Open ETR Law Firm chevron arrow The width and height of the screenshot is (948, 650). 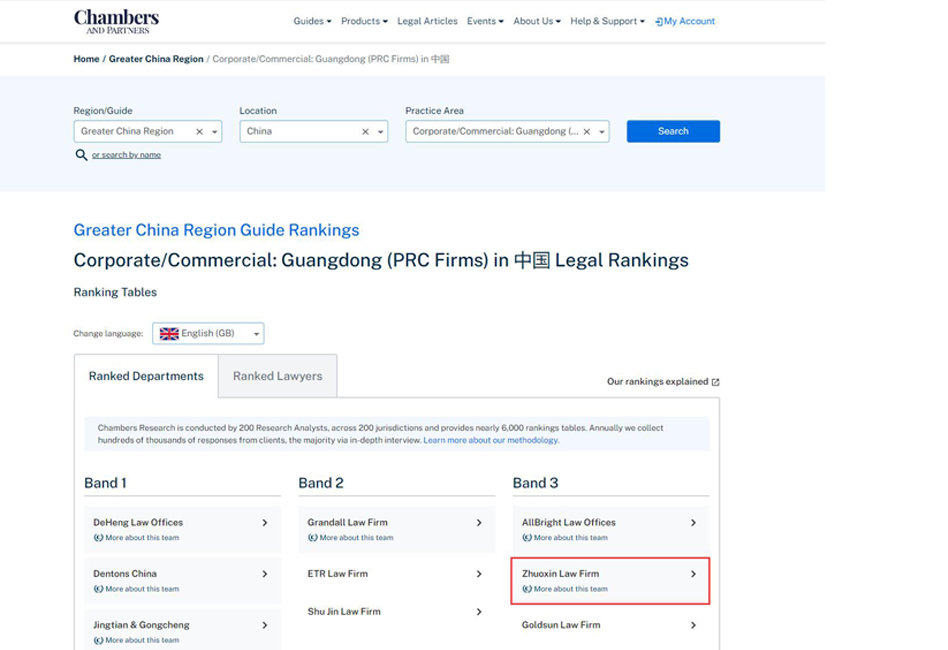479,574
